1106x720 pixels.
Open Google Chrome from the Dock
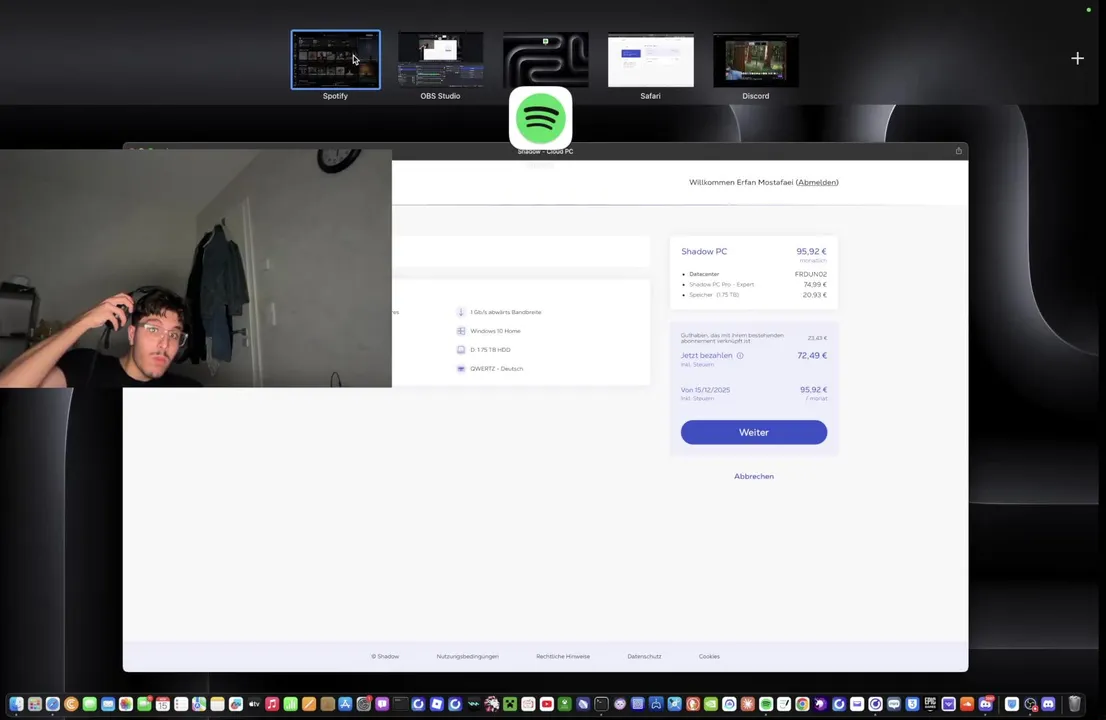802,704
